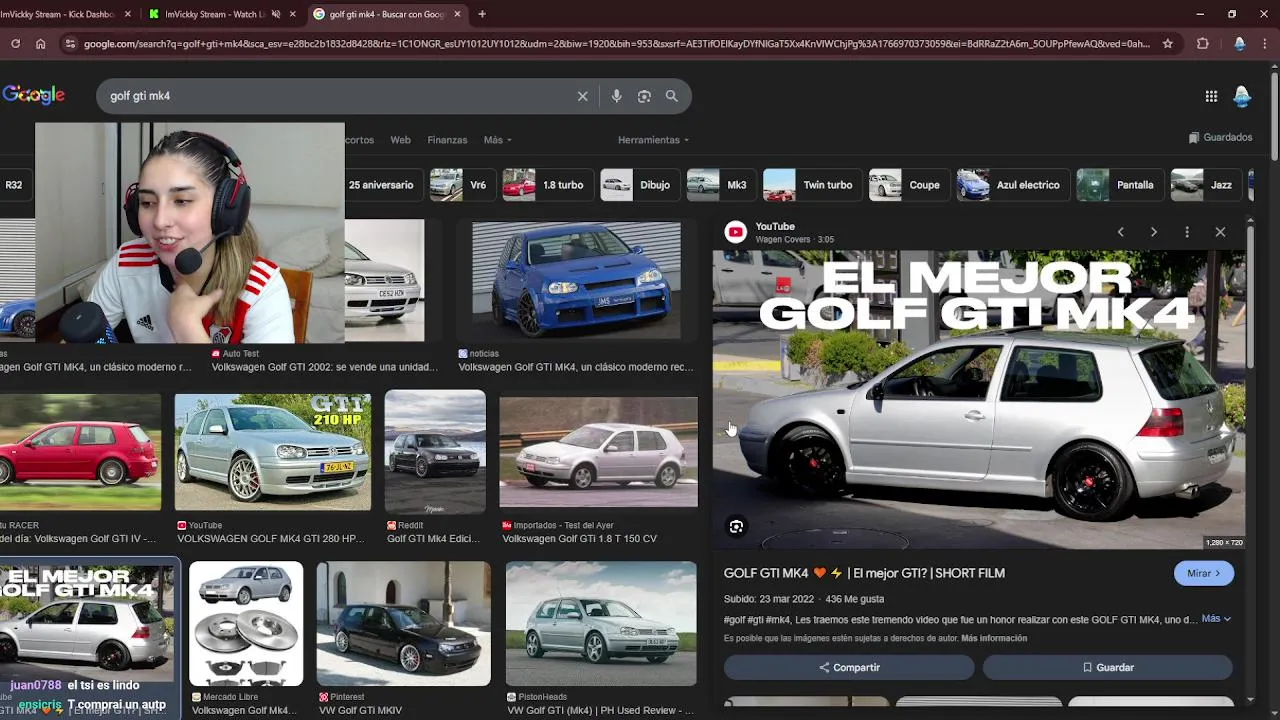The height and width of the screenshot is (720, 1280).
Task: Mute the ImVickky Stream tab audio icon
Action: click(275, 14)
